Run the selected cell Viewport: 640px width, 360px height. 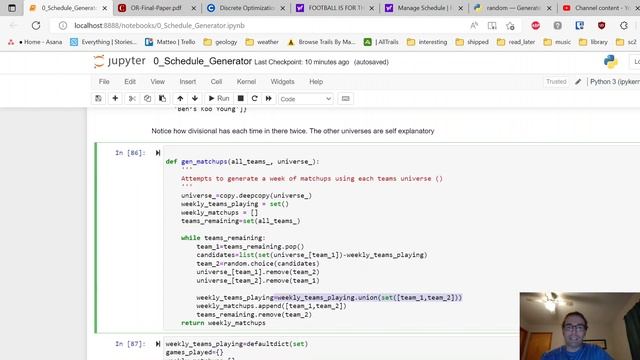point(219,98)
